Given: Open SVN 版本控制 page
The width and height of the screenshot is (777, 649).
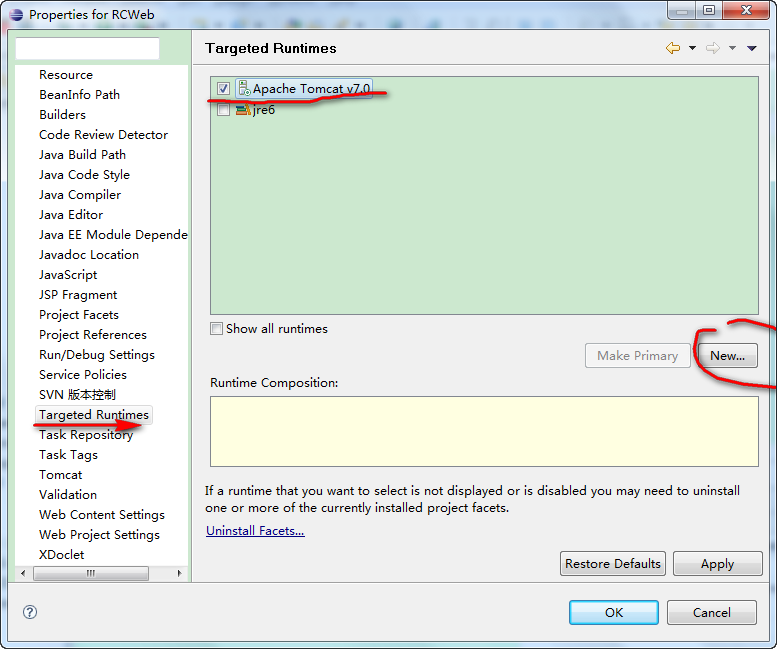Looking at the screenshot, I should (77, 395).
